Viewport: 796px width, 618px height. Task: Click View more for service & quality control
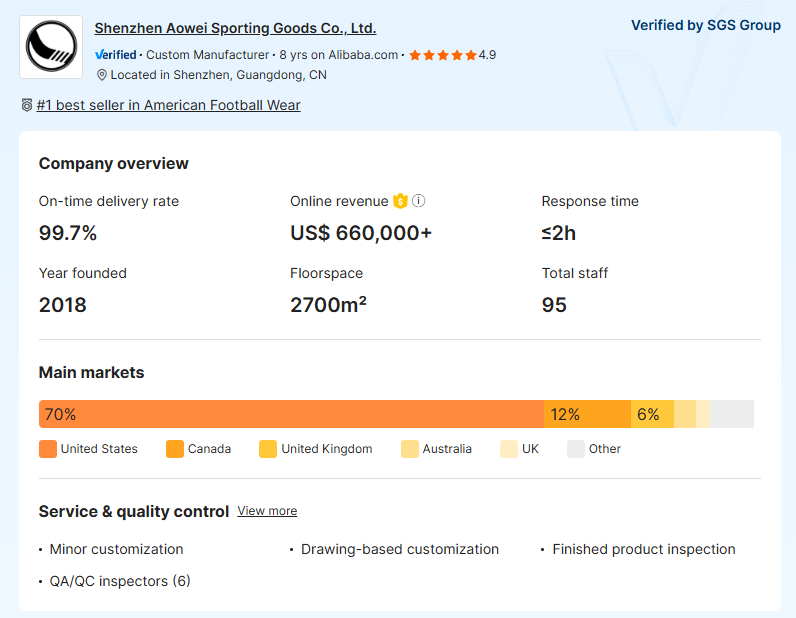(267, 511)
